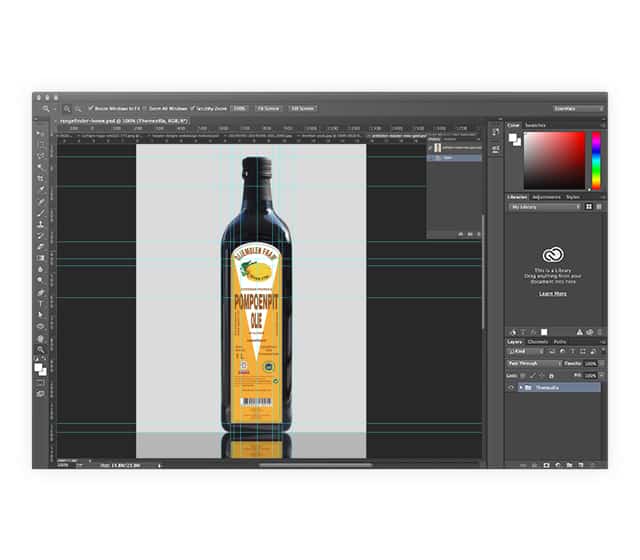The width and height of the screenshot is (640, 560).
Task: Select the Brush tool
Action: tap(40, 212)
